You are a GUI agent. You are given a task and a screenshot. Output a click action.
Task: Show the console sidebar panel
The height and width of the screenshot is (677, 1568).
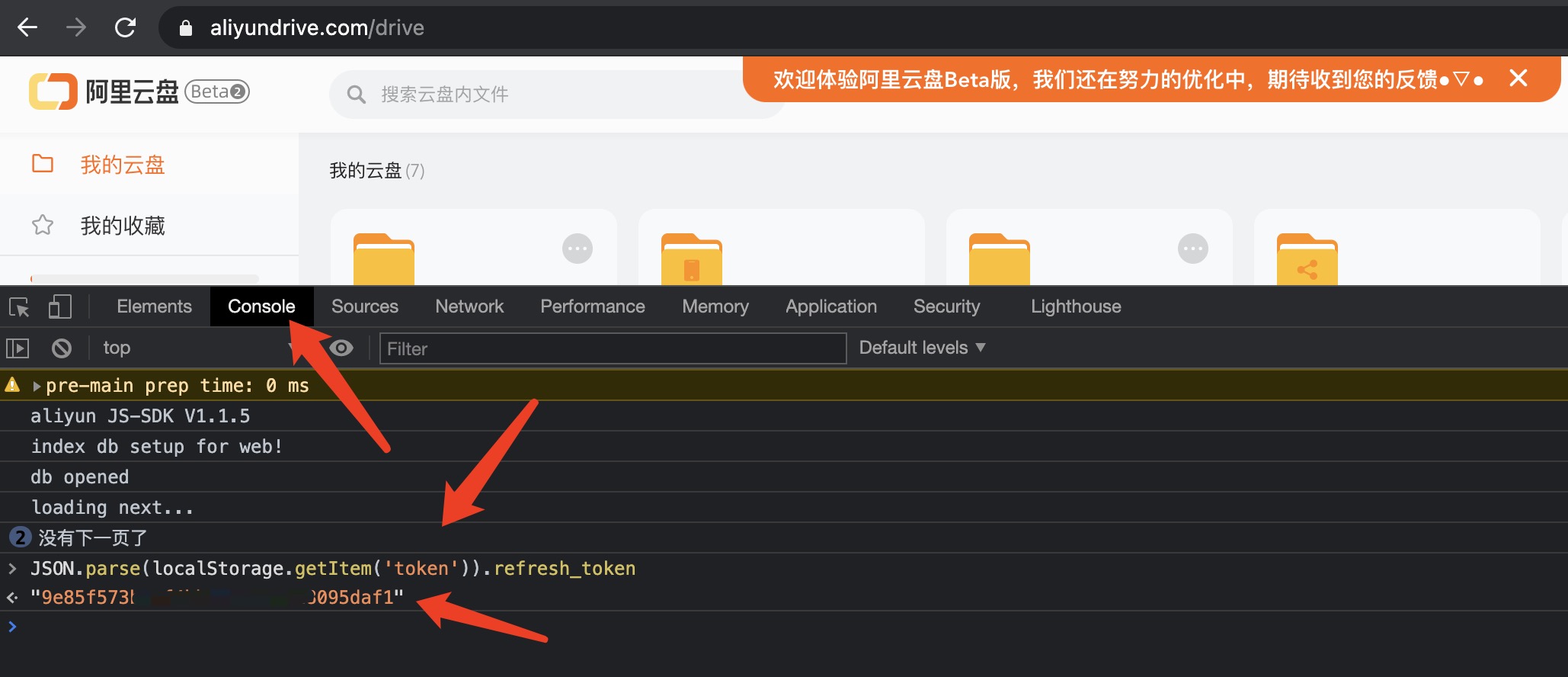[18, 348]
